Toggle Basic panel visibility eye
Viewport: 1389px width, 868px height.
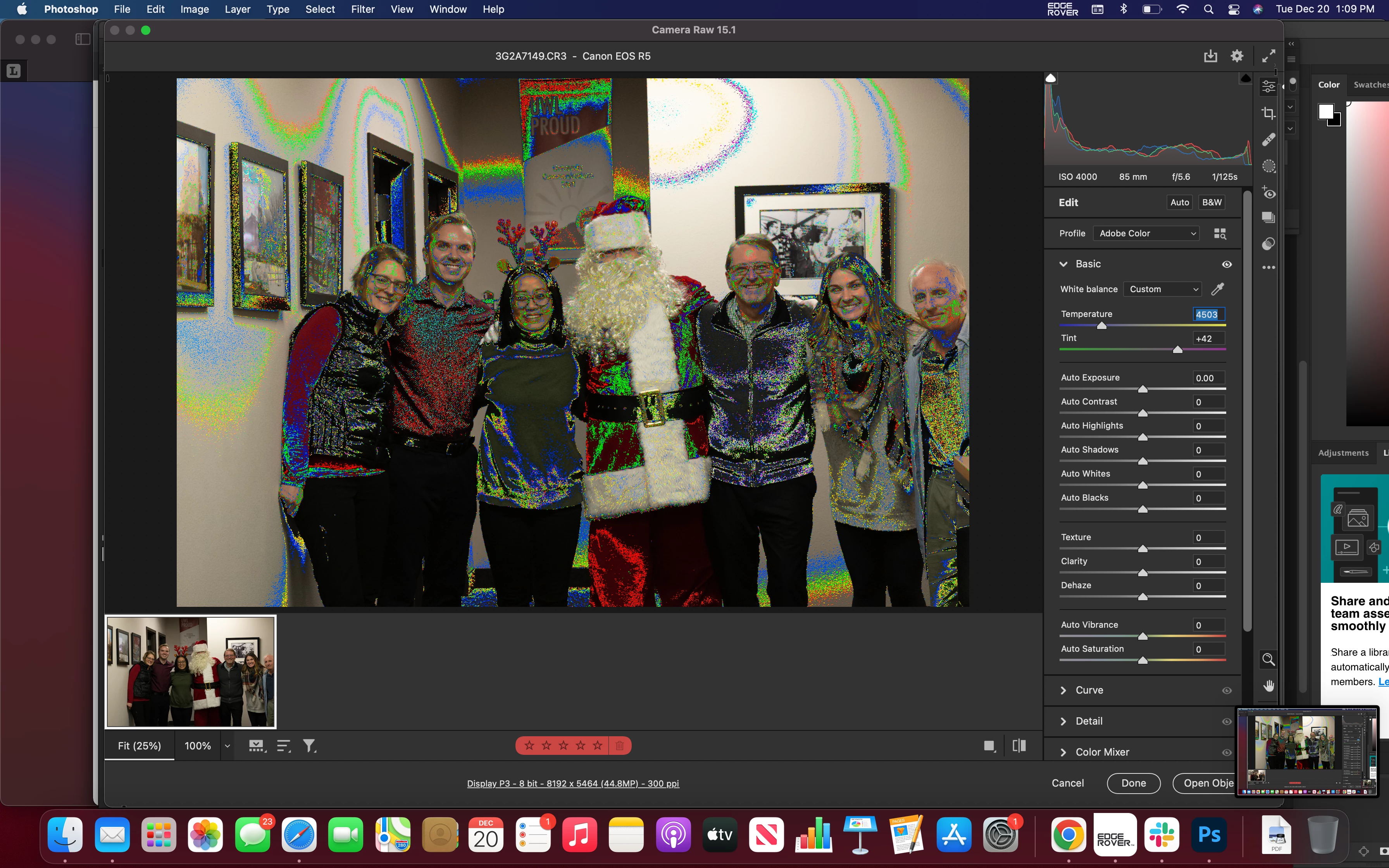point(1227,264)
